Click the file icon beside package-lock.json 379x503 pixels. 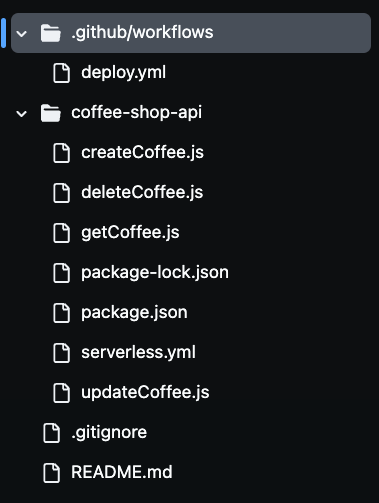click(62, 273)
